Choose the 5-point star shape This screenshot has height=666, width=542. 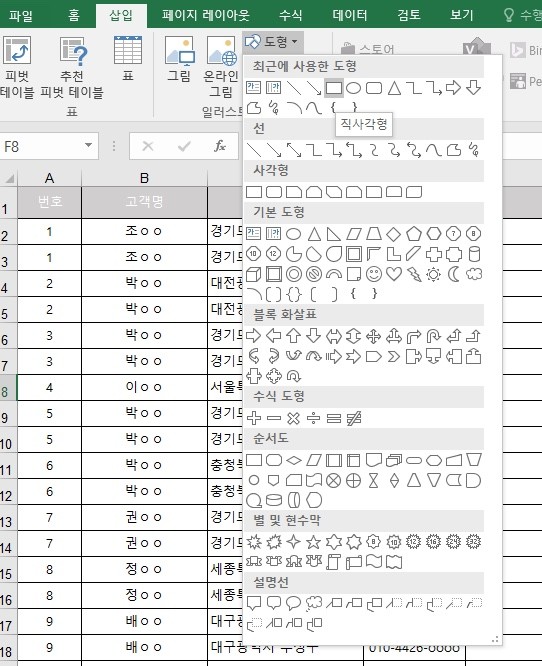[x=313, y=542]
